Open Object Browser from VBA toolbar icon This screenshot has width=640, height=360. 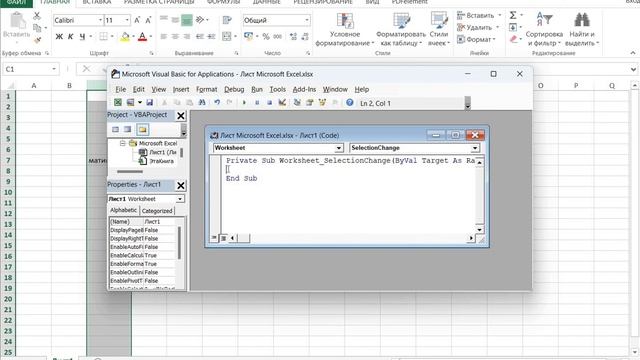point(322,103)
